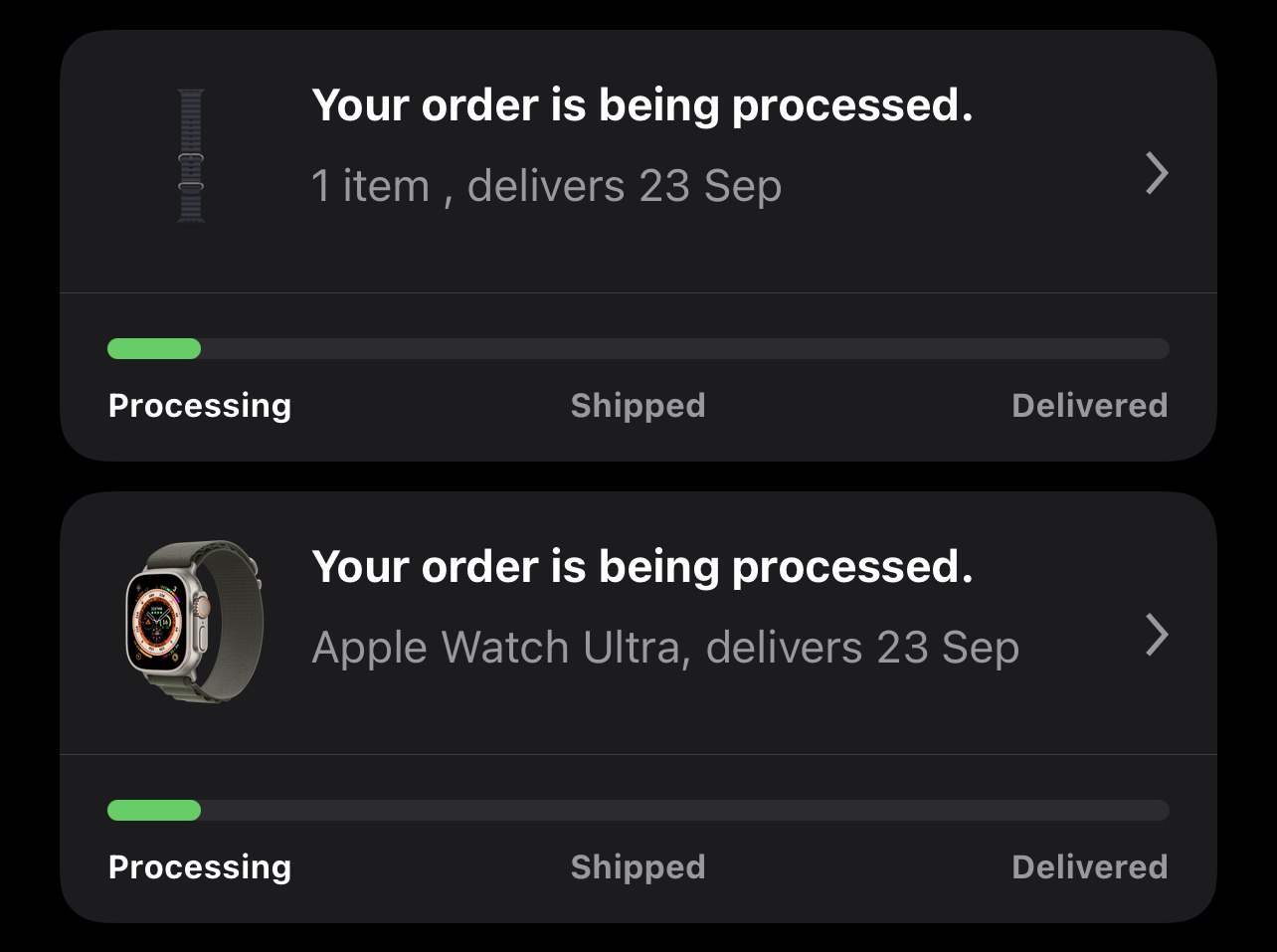
Task: Click the unfilled progress track on Apple Watch Ultra order
Action: (x=684, y=811)
